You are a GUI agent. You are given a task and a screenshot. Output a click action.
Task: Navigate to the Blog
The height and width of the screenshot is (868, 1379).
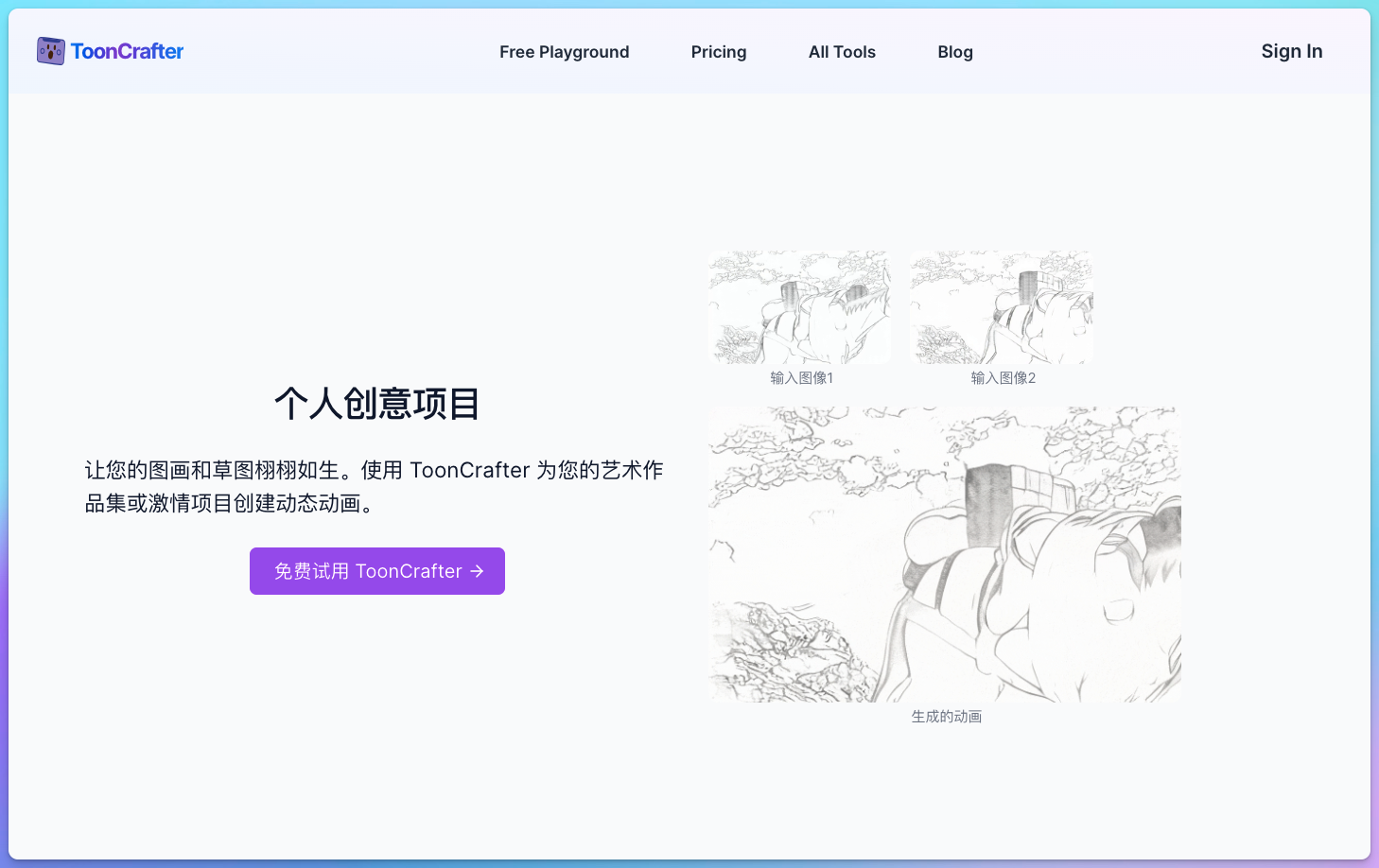pos(954,52)
